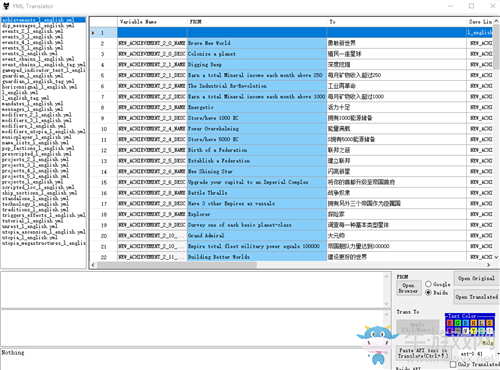Click the Save Line column header
This screenshot has width=500, height=370.
[480, 22]
